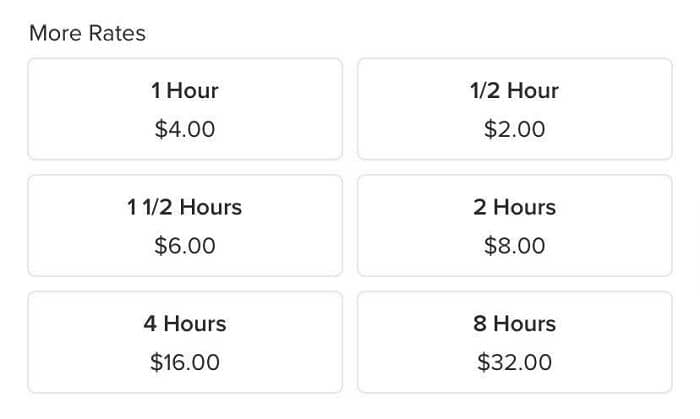Click the "8 Hours" duration label
Viewport: 700px width, 419px height.
click(x=514, y=324)
